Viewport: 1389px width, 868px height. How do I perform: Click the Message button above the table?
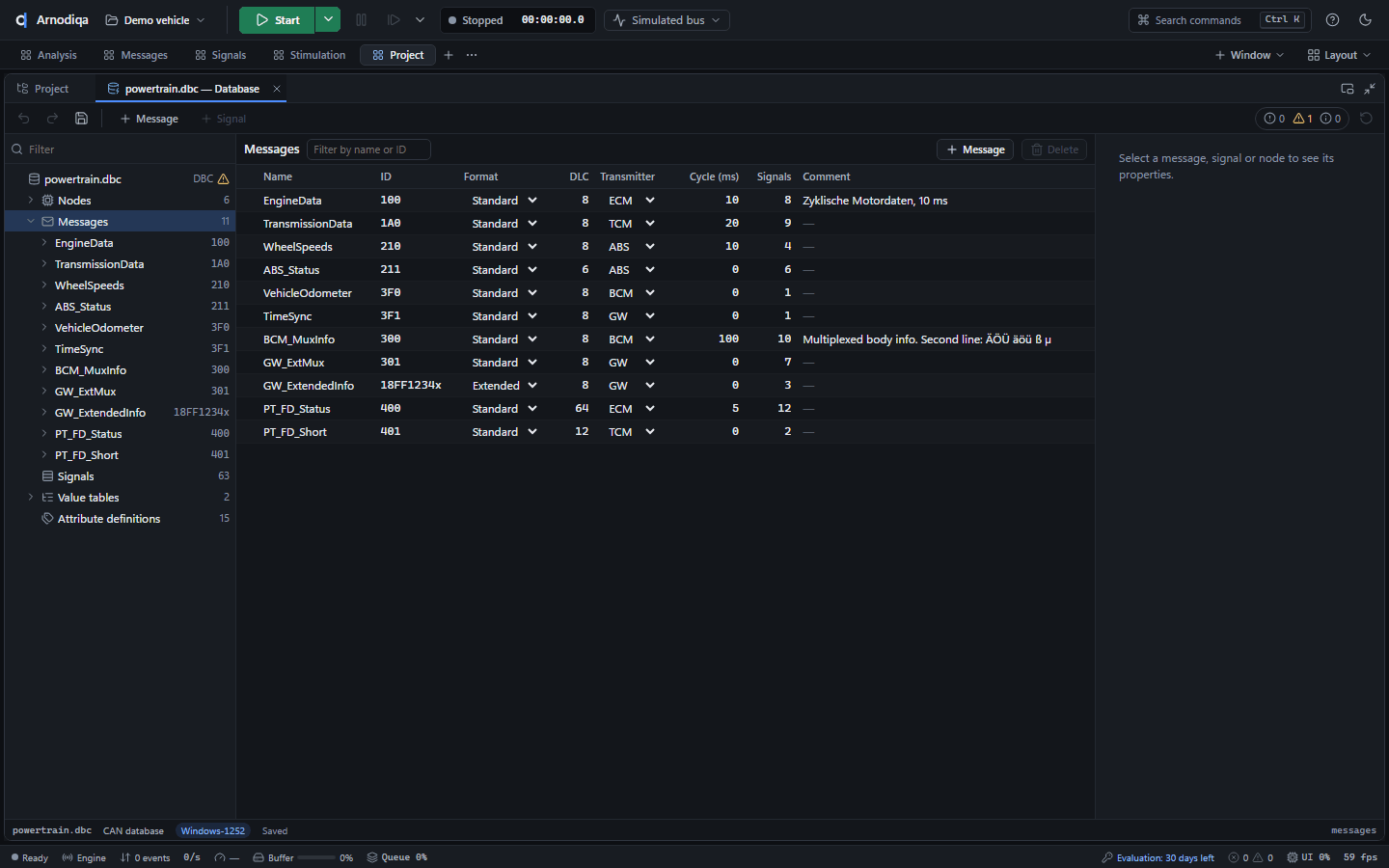[x=975, y=149]
